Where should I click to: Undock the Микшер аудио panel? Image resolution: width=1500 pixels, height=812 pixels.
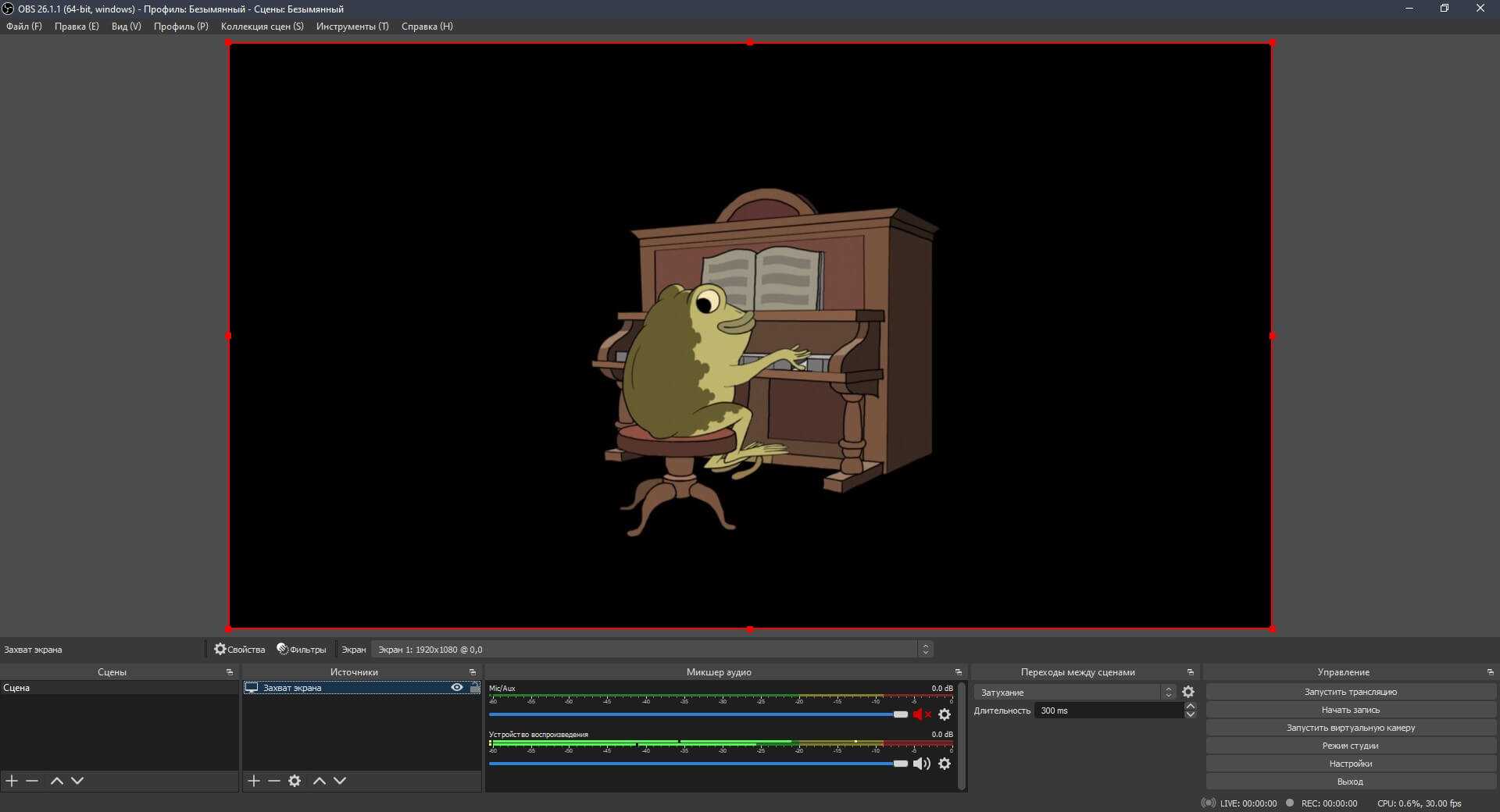click(x=959, y=672)
